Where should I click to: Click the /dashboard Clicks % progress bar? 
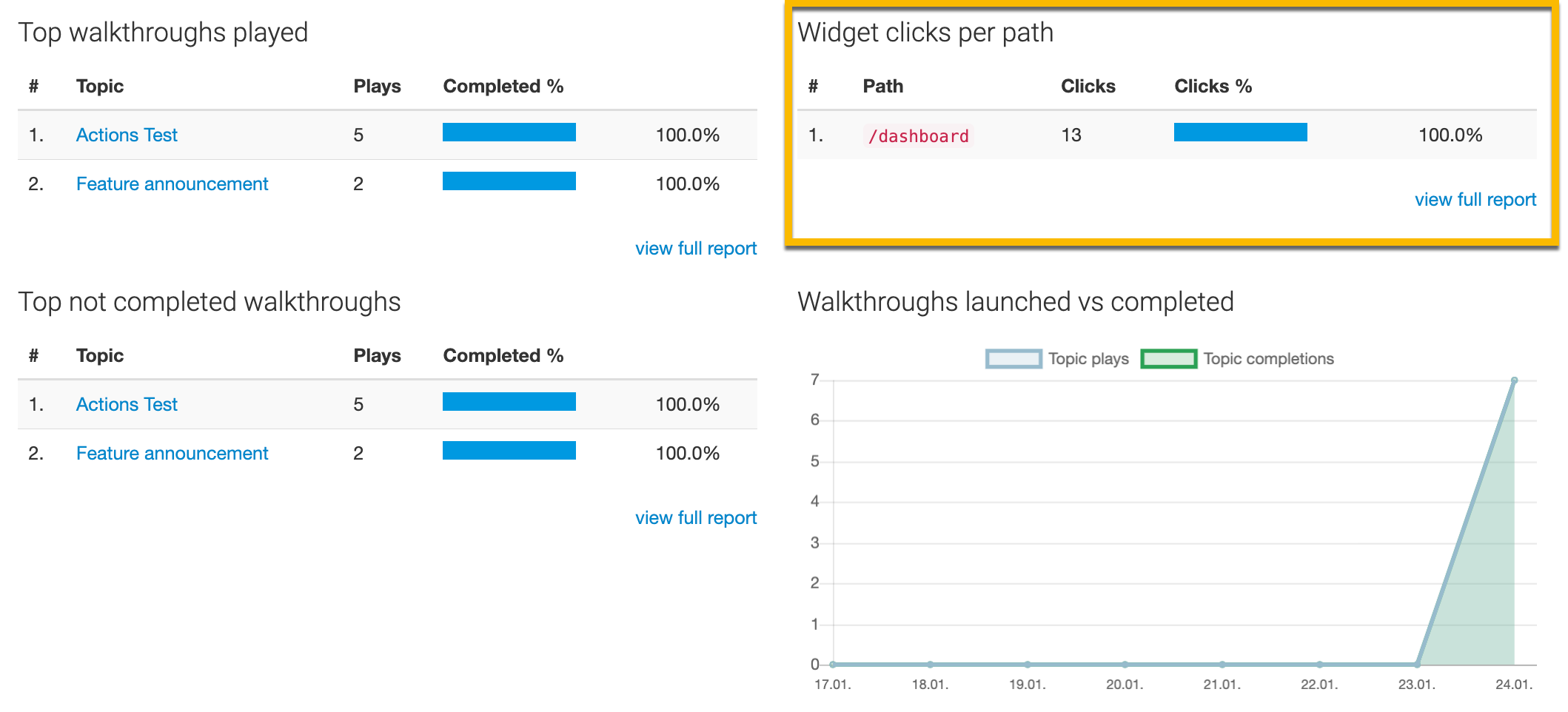click(1240, 132)
